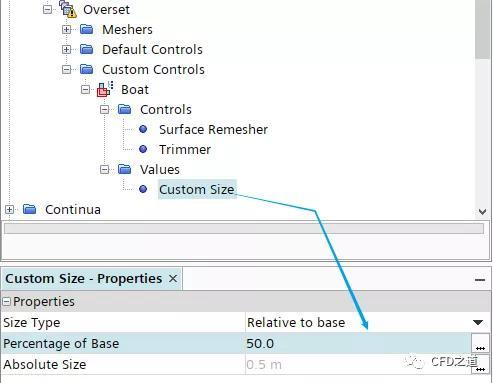Viewport: 493px width, 383px height.
Task: Expand the Default Controls node
Action: click(66, 49)
